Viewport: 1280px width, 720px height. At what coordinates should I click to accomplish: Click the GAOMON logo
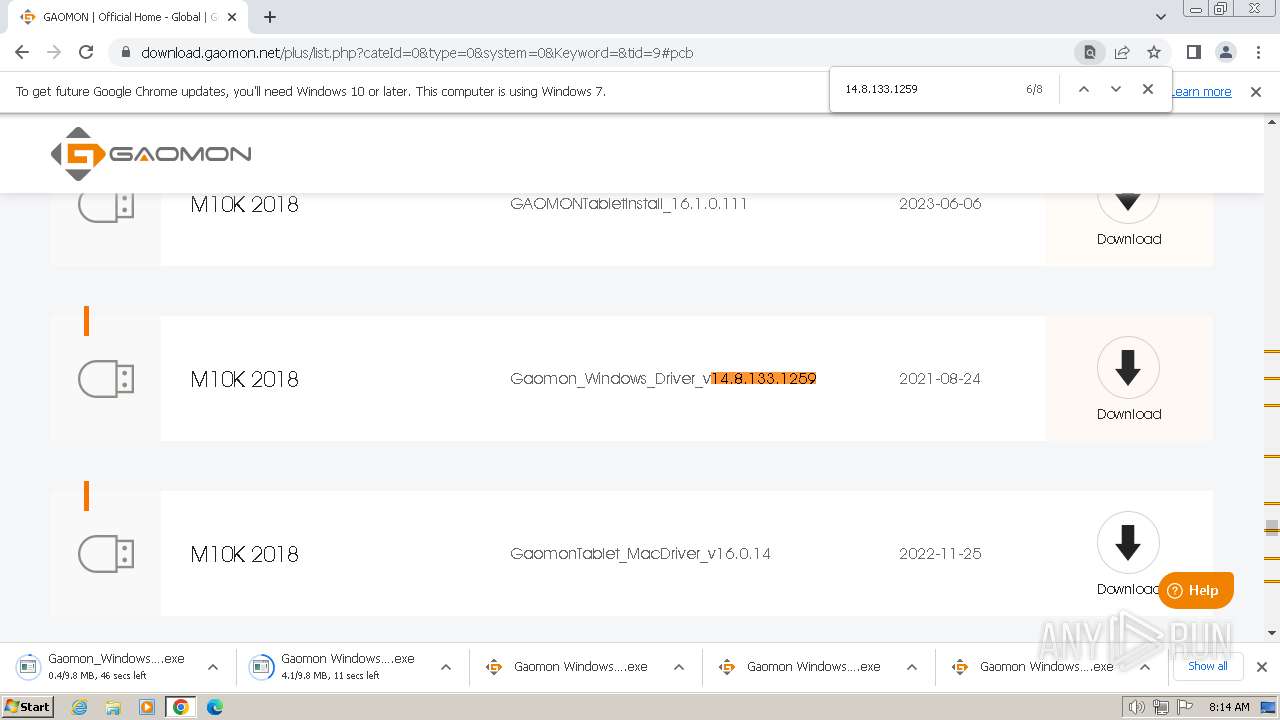(x=151, y=154)
